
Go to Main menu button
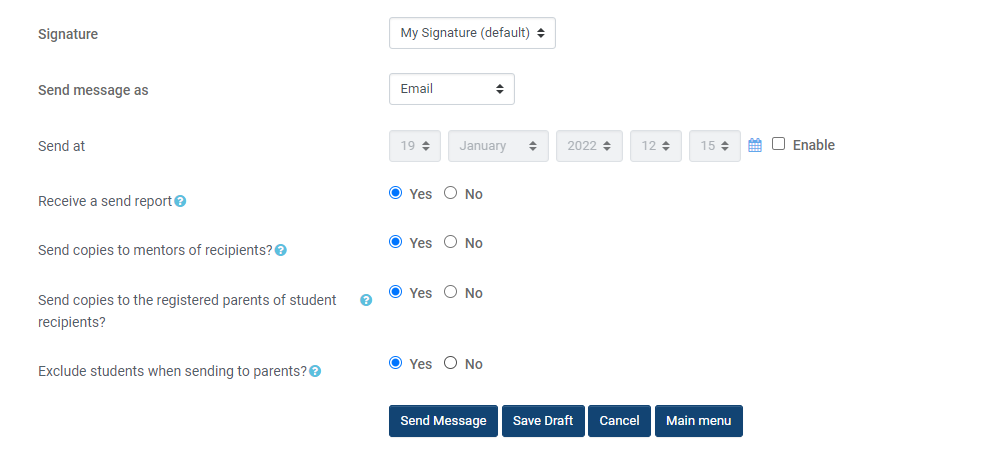698,421
